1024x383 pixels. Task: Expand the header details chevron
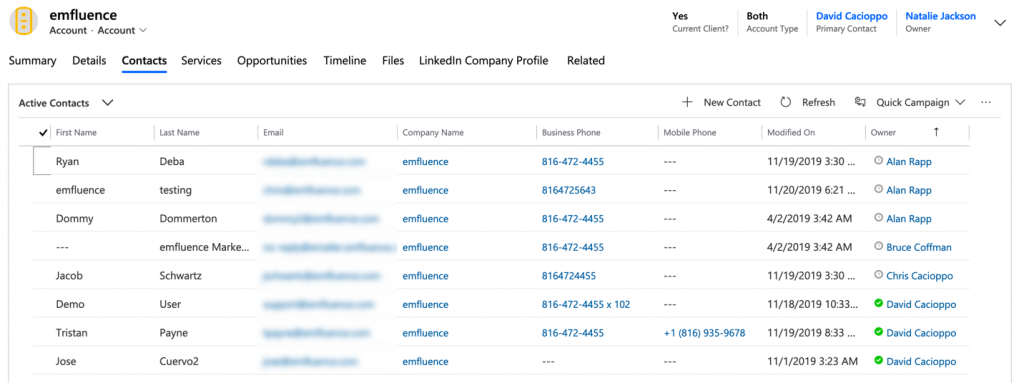1000,23
